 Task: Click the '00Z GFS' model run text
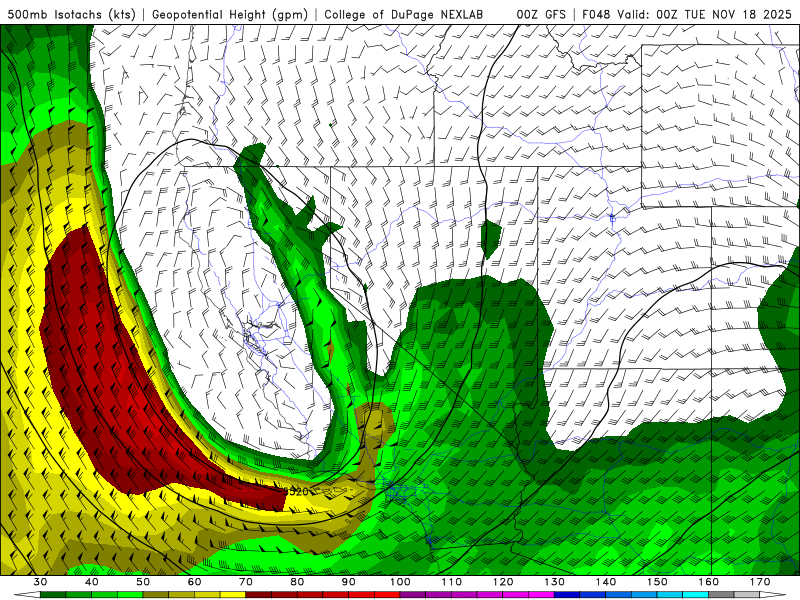541,14
